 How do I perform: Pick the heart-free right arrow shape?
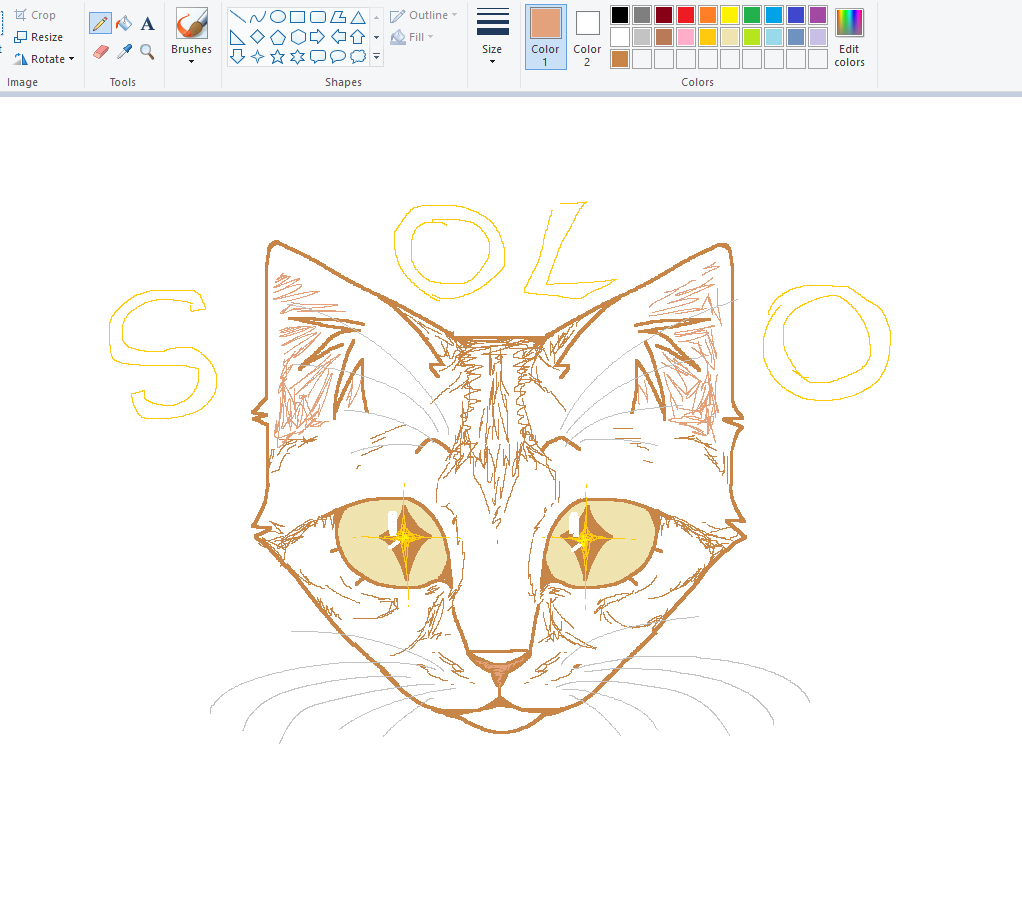coord(317,36)
